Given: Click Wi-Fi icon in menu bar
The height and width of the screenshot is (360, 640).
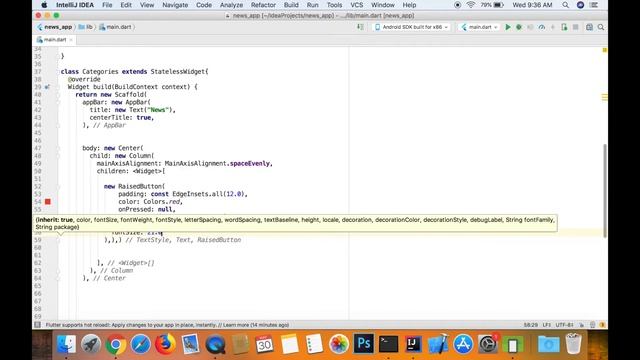Looking at the screenshot, I should pyautogui.click(x=471, y=5).
